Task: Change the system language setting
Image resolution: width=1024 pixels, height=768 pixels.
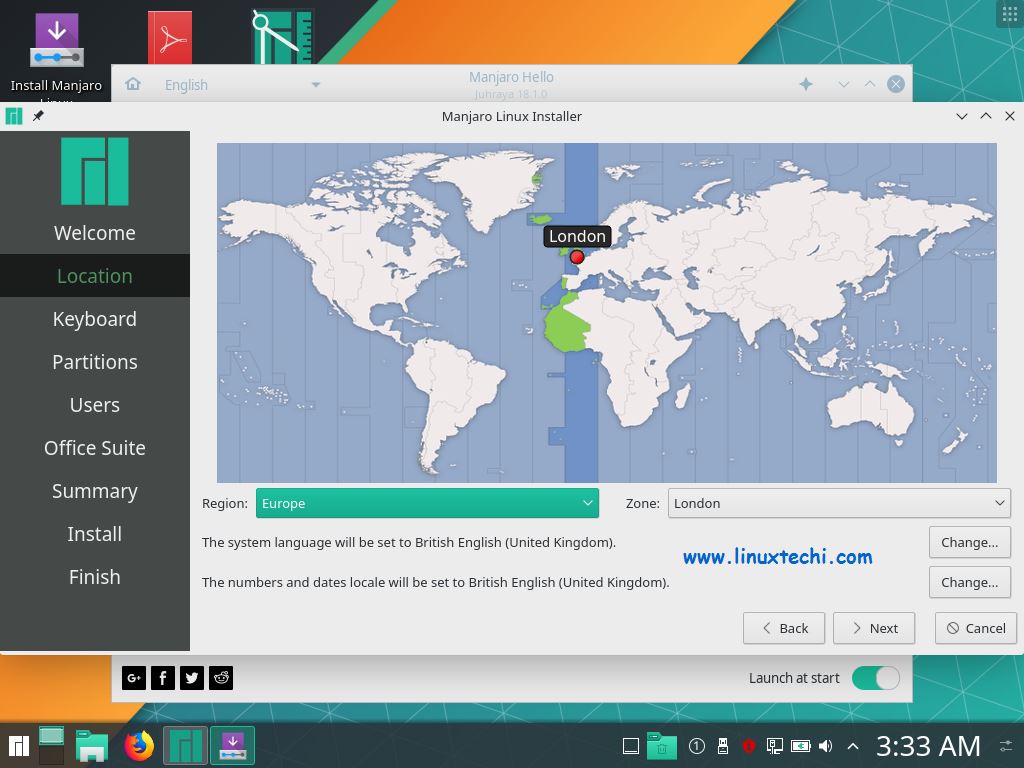Action: (x=969, y=542)
